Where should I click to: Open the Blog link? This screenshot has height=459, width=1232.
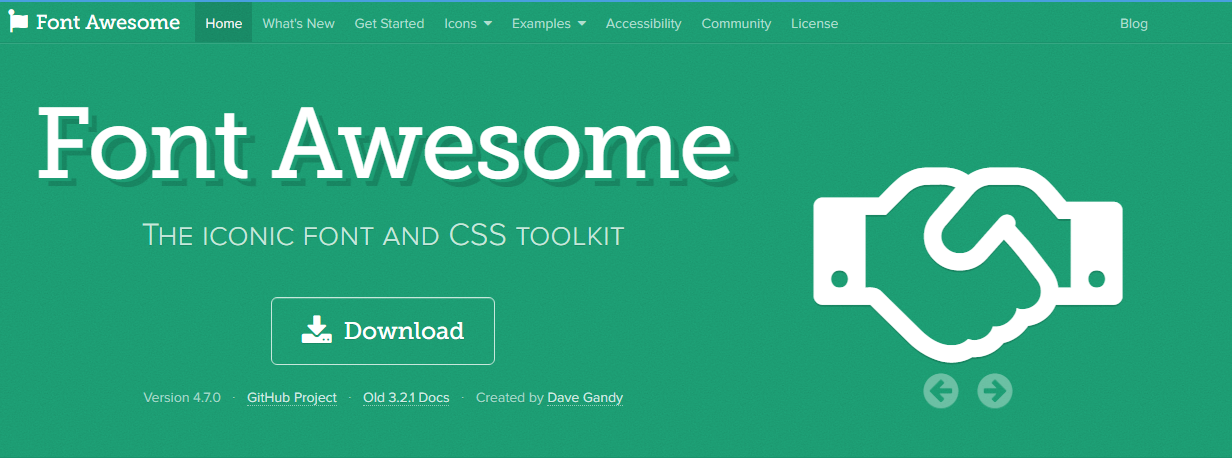point(1134,23)
